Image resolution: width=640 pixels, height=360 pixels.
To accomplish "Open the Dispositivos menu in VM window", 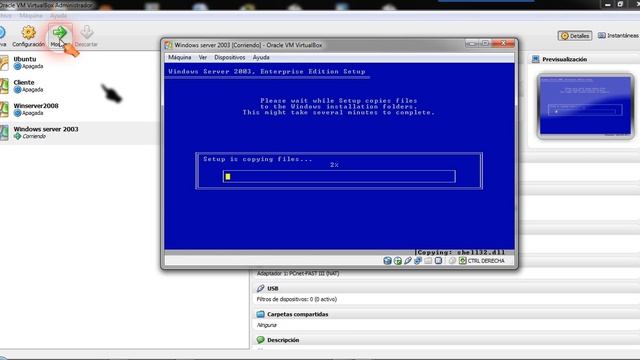I will click(230, 58).
